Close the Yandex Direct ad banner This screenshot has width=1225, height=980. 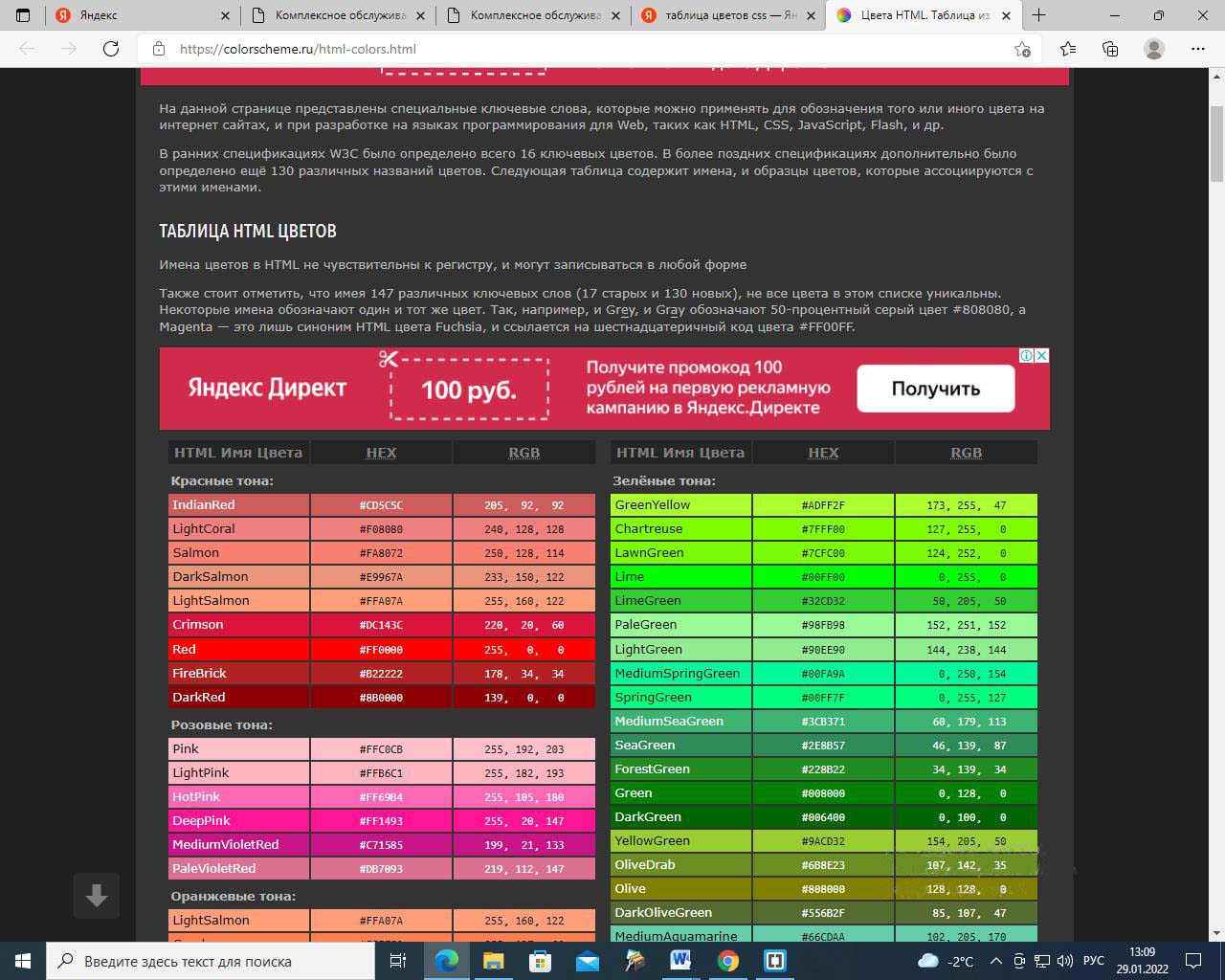(1042, 355)
